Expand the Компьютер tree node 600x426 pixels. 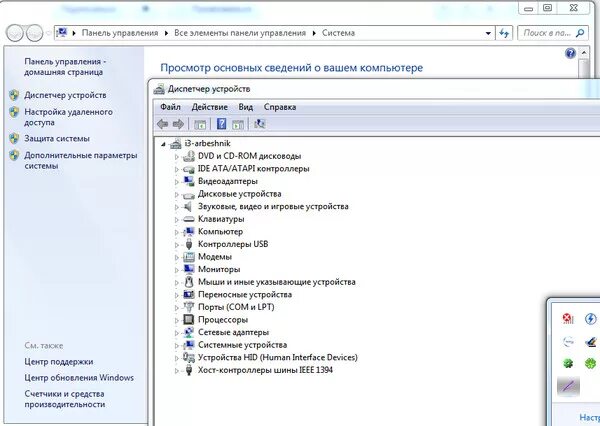[x=177, y=232]
